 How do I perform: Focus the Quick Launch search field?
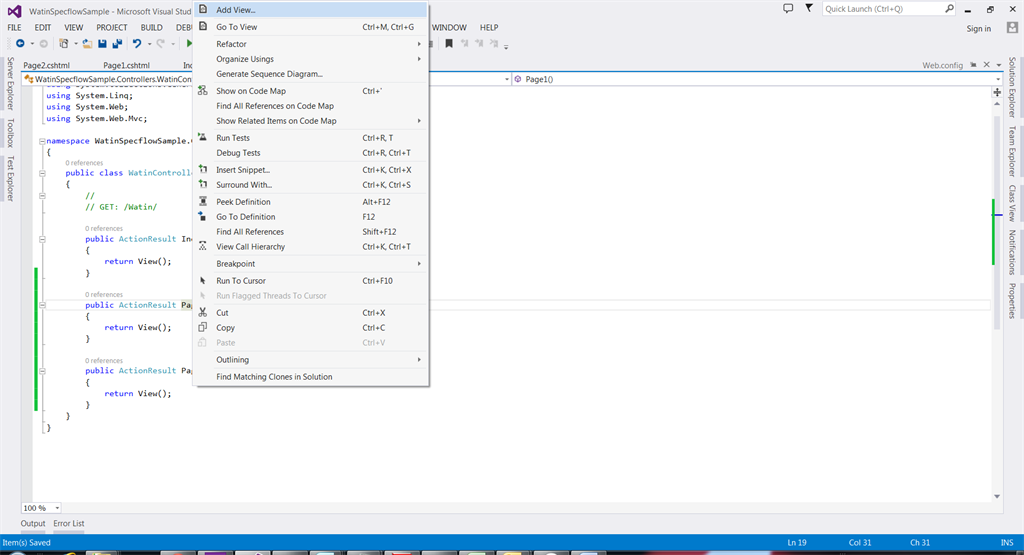click(x=882, y=8)
